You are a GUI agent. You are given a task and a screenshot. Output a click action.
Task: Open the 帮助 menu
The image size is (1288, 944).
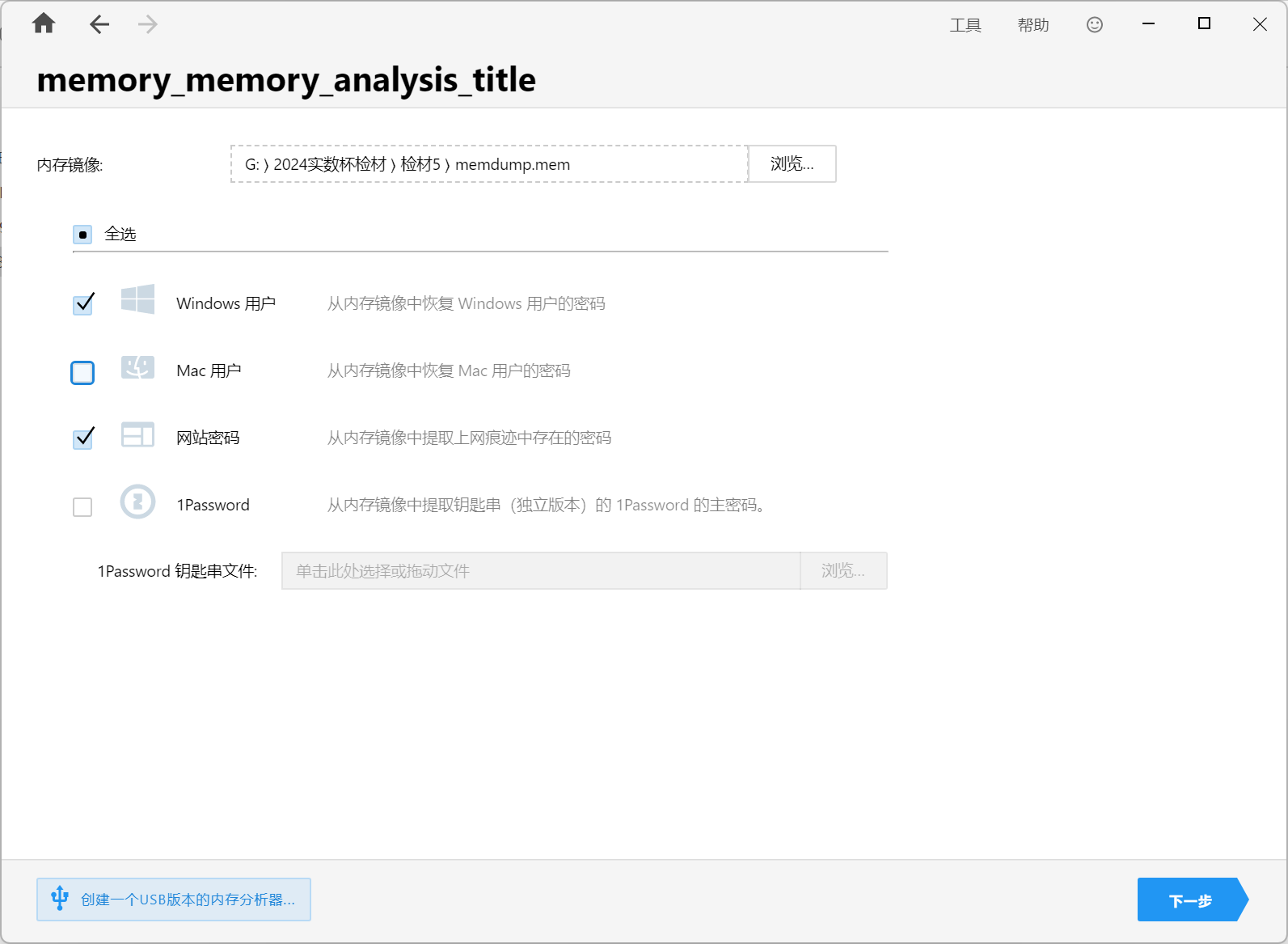[x=1033, y=25]
